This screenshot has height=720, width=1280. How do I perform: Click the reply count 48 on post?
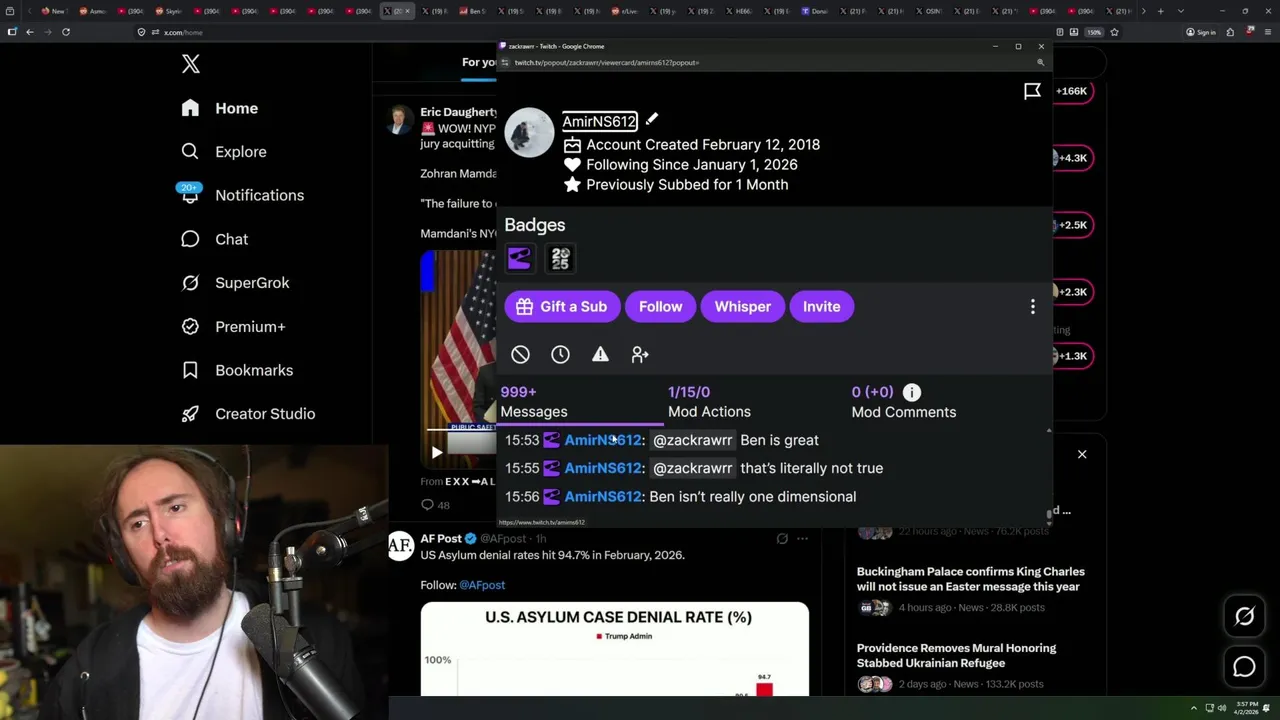coord(436,506)
